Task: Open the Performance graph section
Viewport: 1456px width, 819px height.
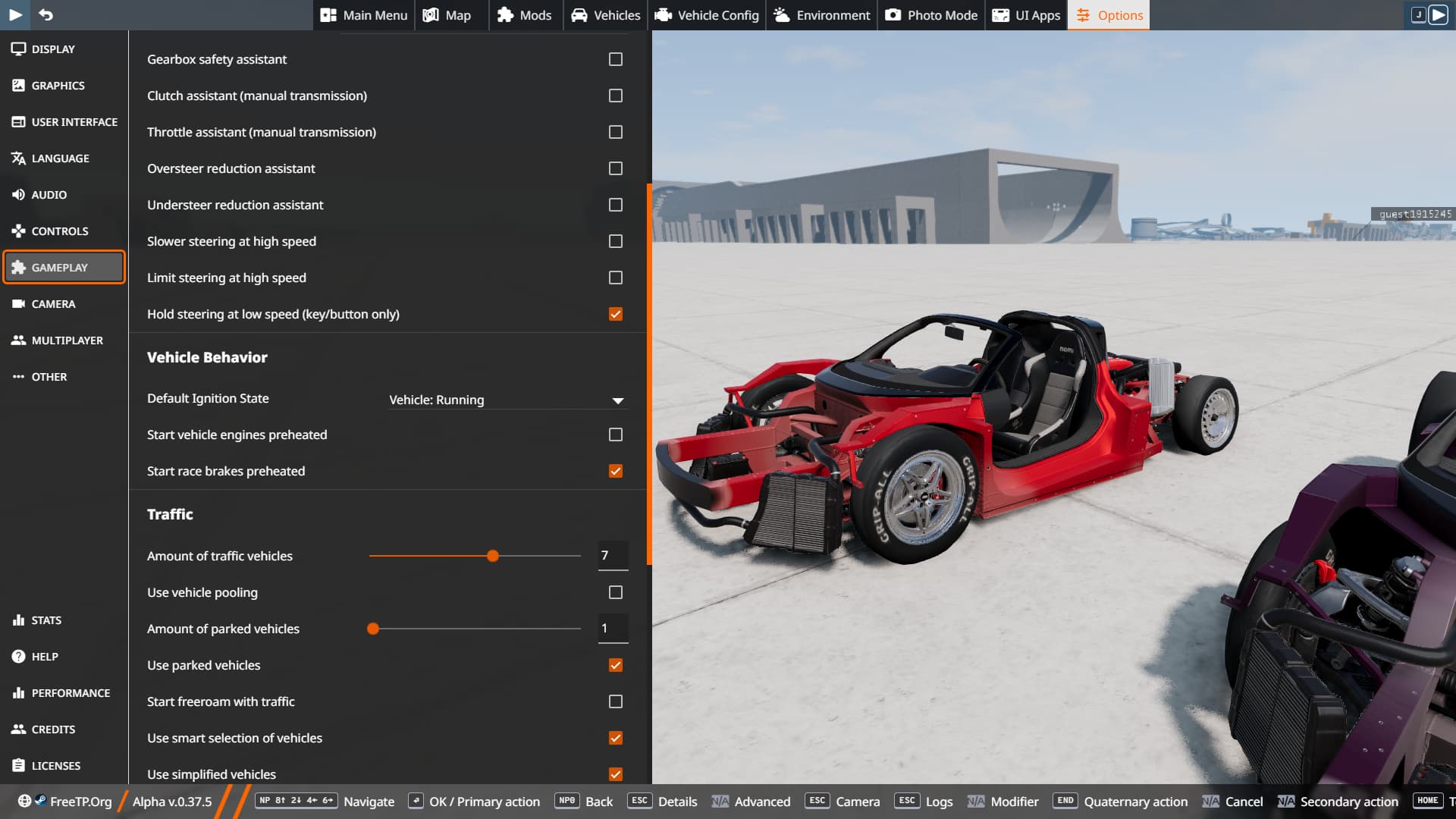Action: (x=70, y=693)
